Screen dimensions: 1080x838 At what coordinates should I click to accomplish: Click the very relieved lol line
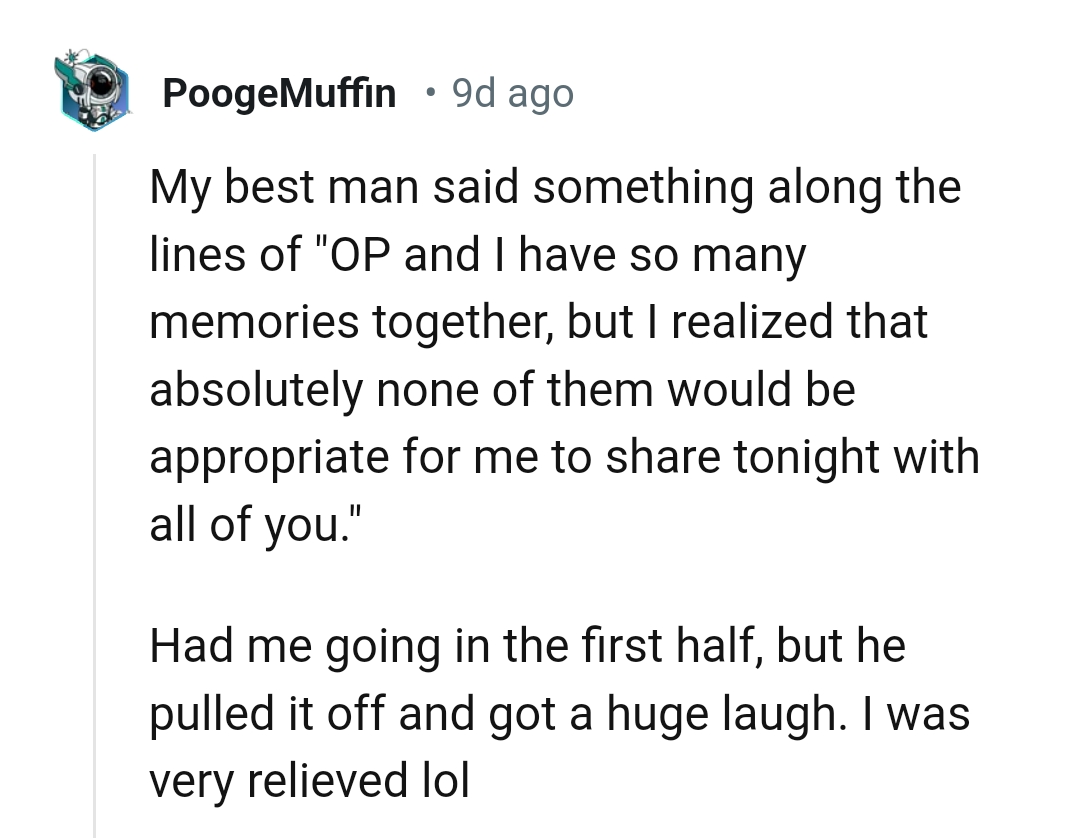point(310,781)
